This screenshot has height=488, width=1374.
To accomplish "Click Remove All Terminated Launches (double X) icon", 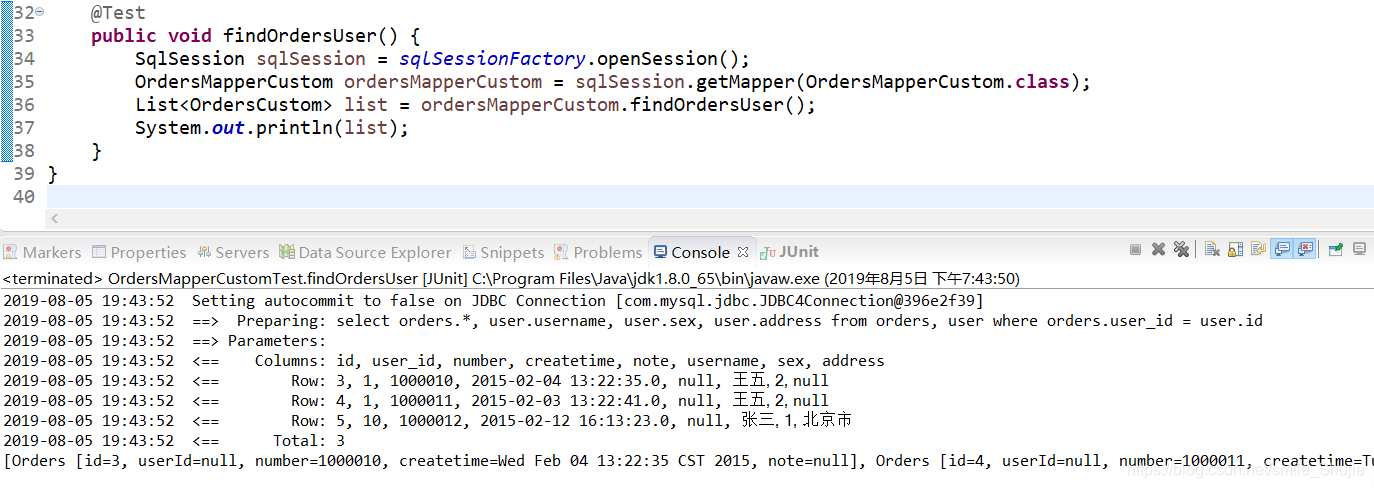I will (x=1181, y=249).
